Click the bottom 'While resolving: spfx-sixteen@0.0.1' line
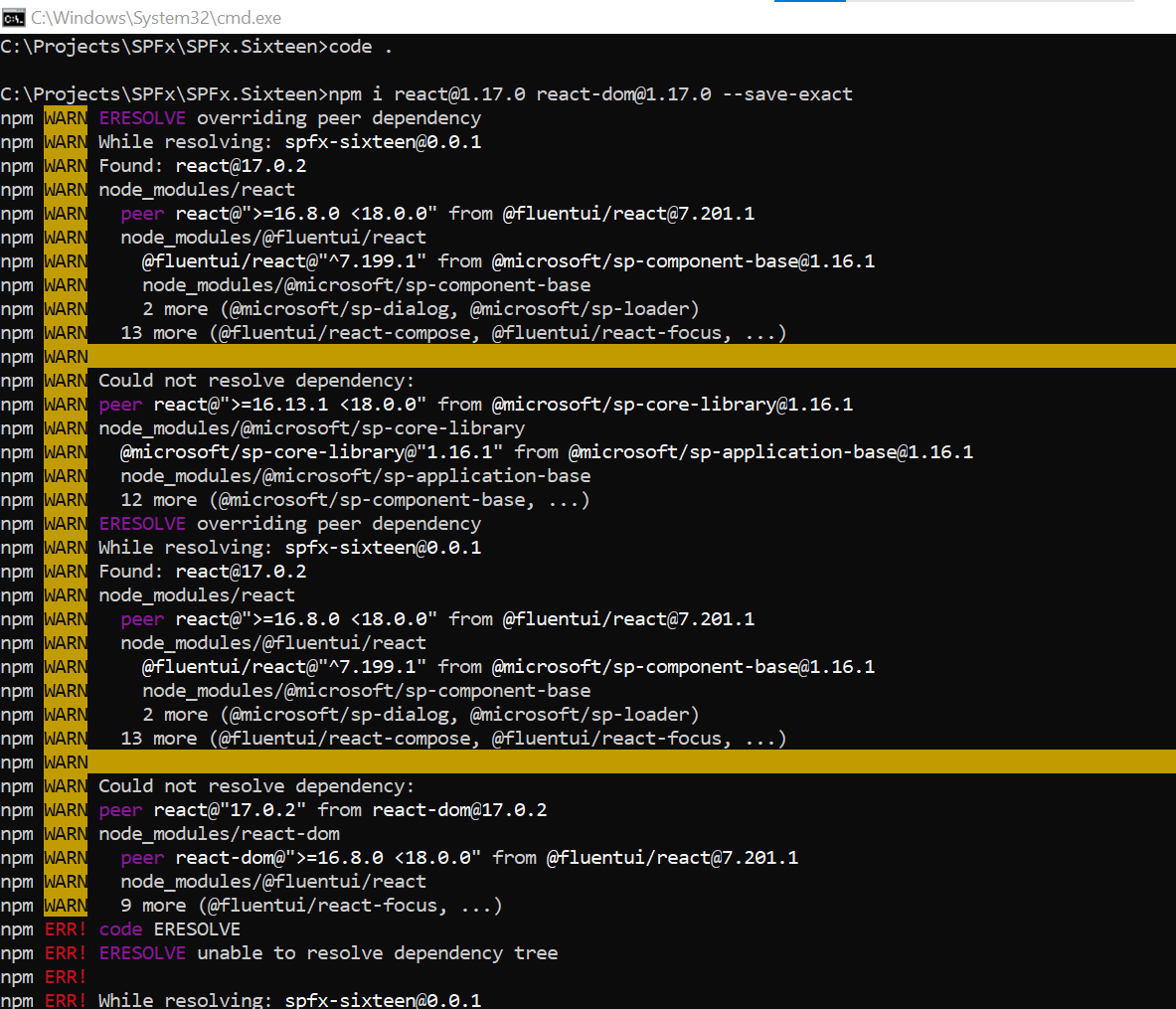 coord(288,1000)
